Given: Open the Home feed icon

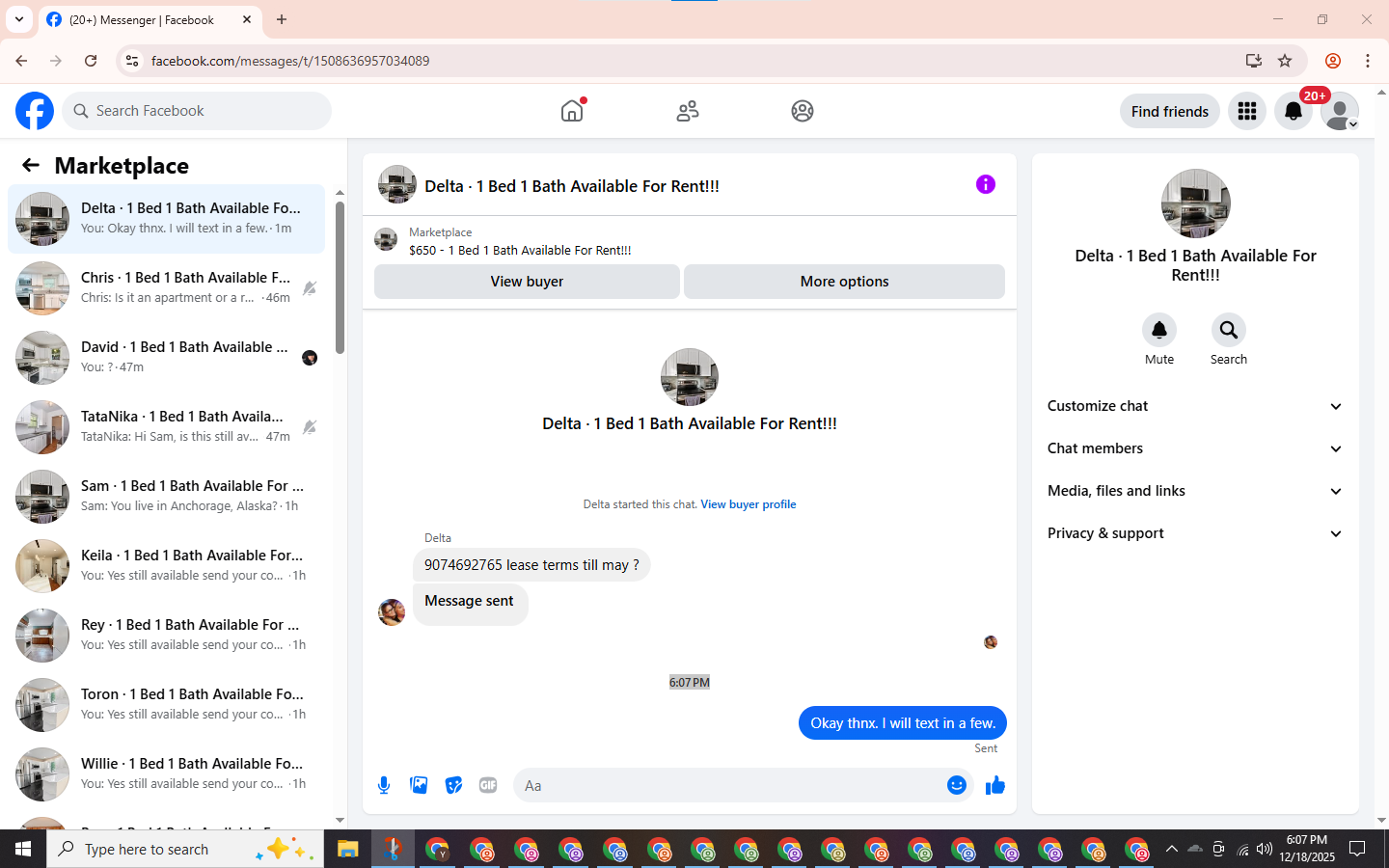Looking at the screenshot, I should pos(572,111).
